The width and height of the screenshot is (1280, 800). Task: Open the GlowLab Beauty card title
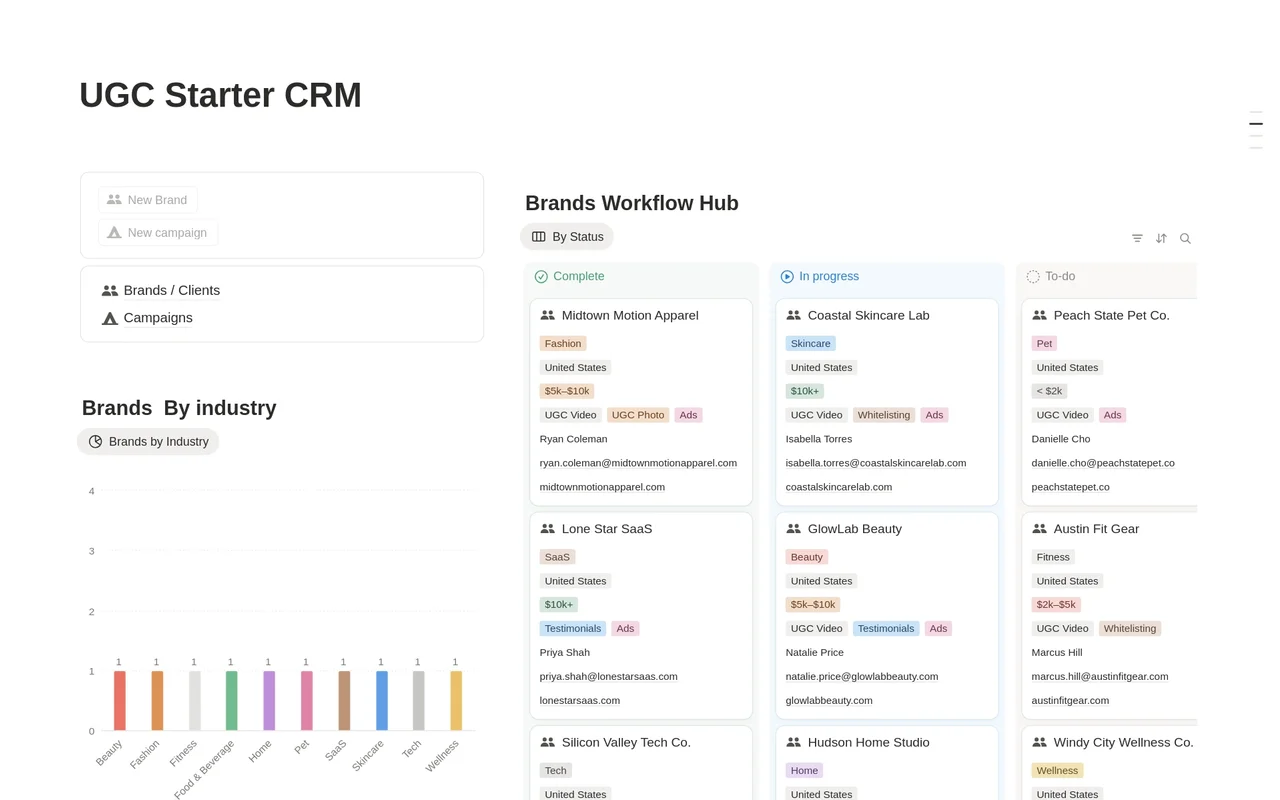(855, 529)
